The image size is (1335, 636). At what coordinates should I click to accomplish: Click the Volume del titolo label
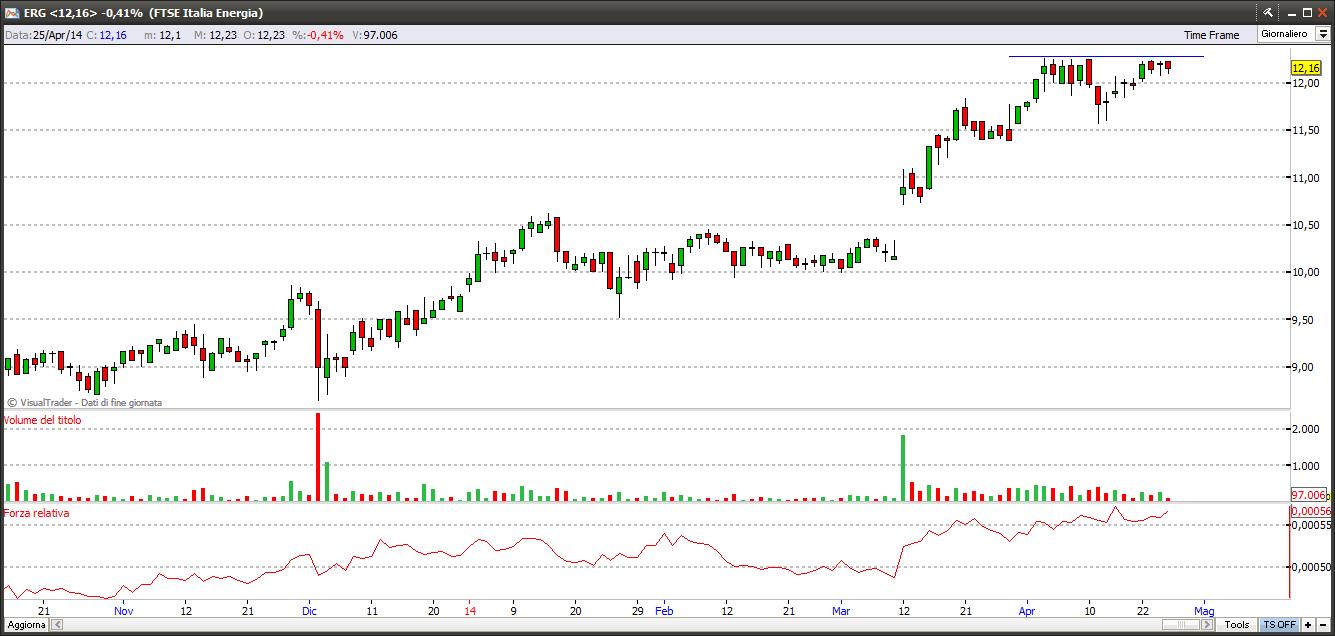43,420
